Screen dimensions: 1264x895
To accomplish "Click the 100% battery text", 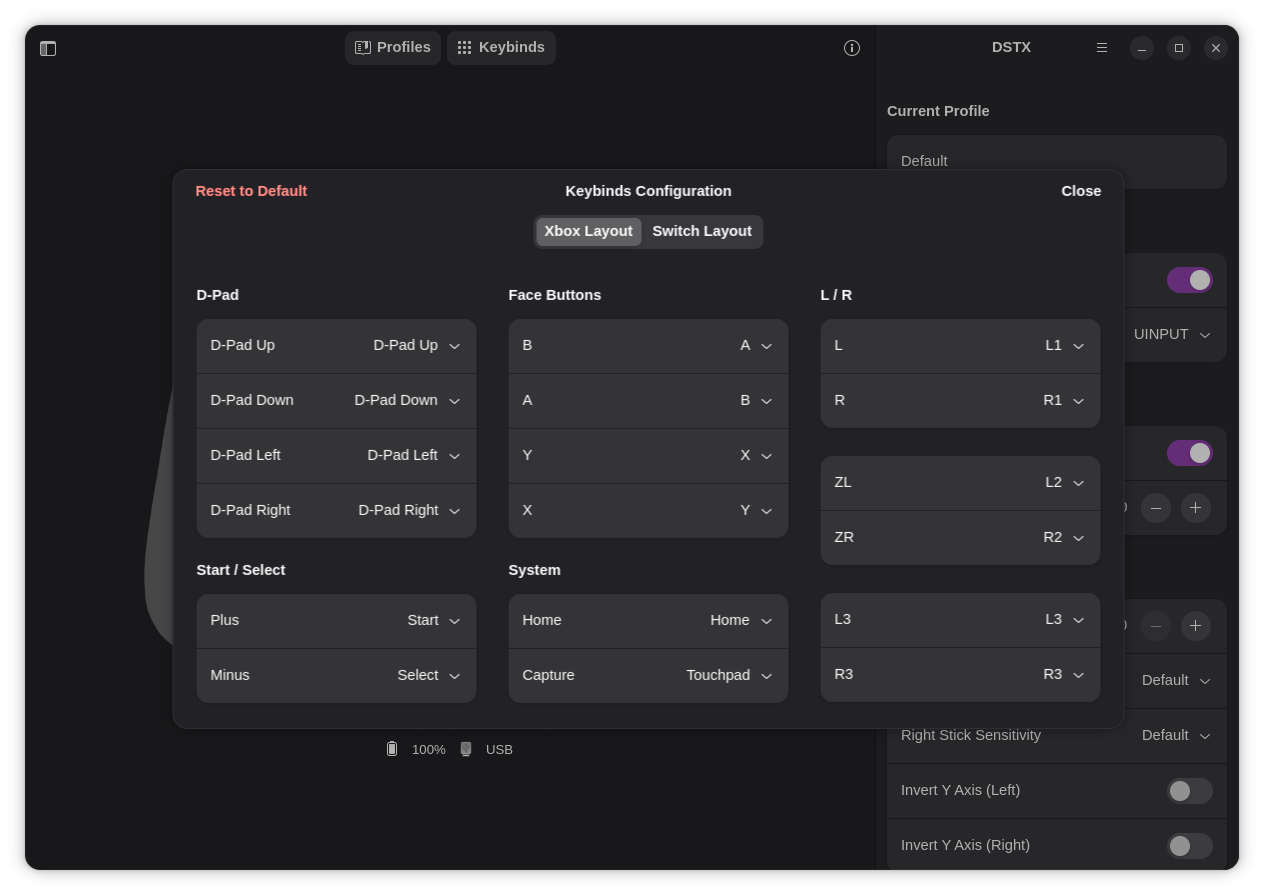I will [429, 750].
